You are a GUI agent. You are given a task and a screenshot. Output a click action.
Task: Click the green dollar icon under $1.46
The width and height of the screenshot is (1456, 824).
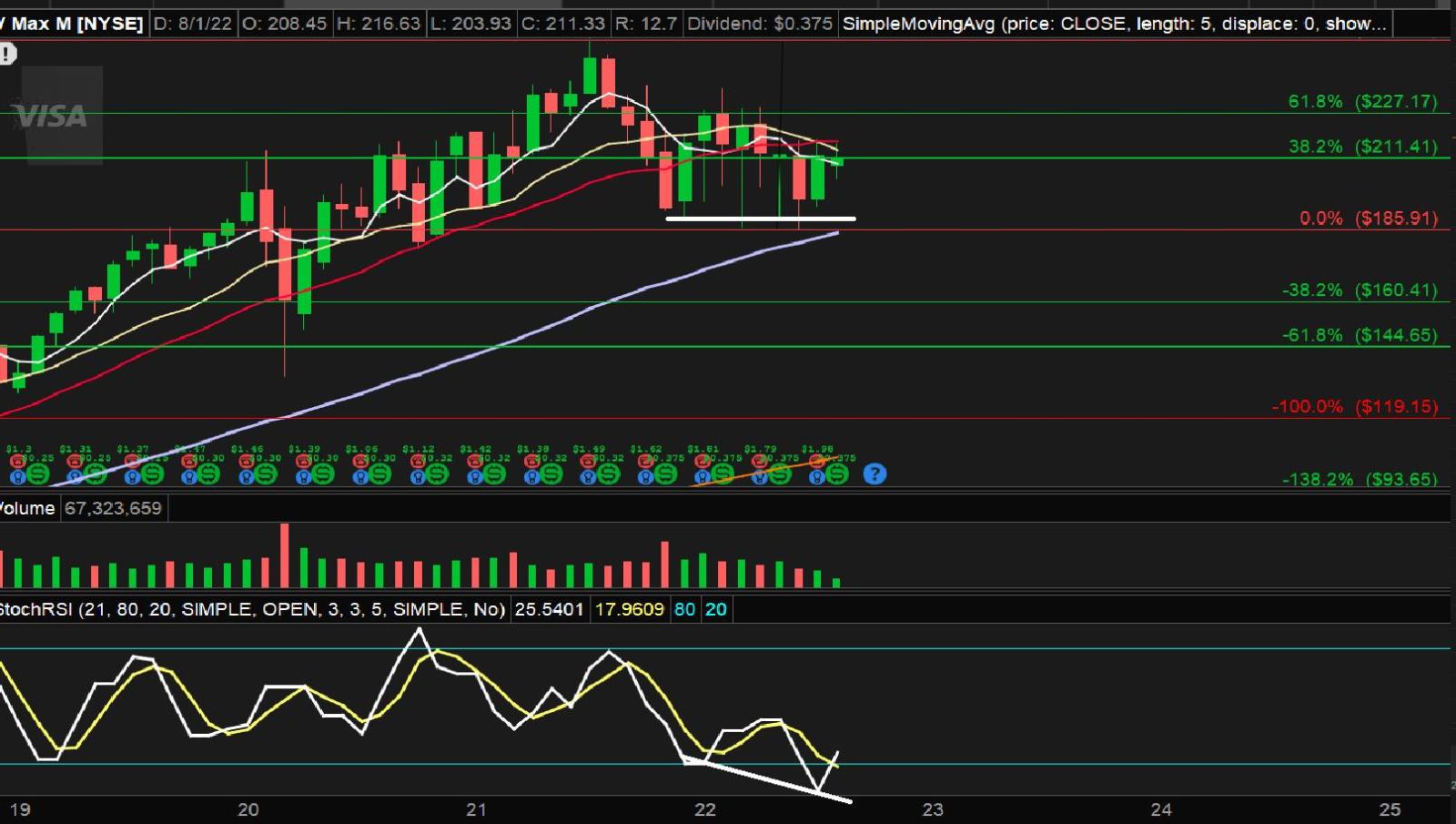pos(267,474)
